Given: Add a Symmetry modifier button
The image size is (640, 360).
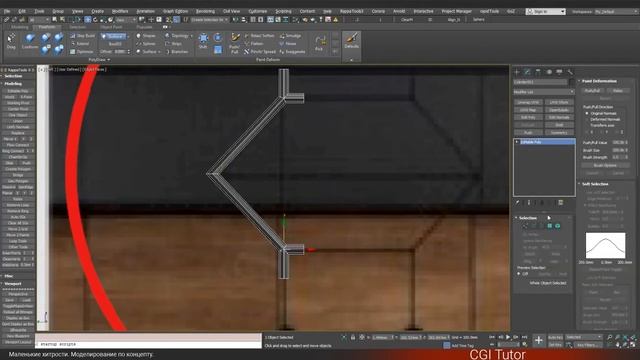Looking at the screenshot, I should [559, 133].
